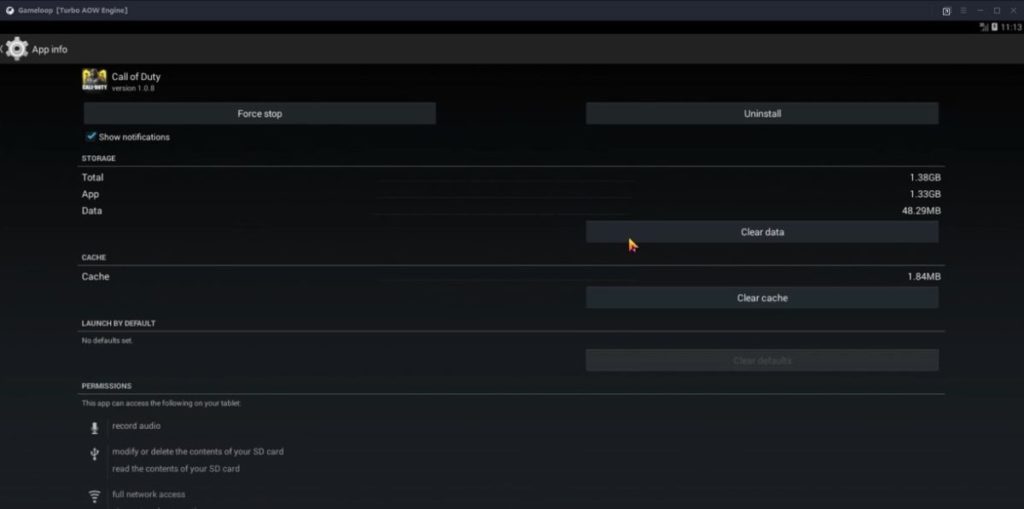Image resolution: width=1024 pixels, height=509 pixels.
Task: Click the pin icon in Gameloop title bar
Action: [946, 11]
